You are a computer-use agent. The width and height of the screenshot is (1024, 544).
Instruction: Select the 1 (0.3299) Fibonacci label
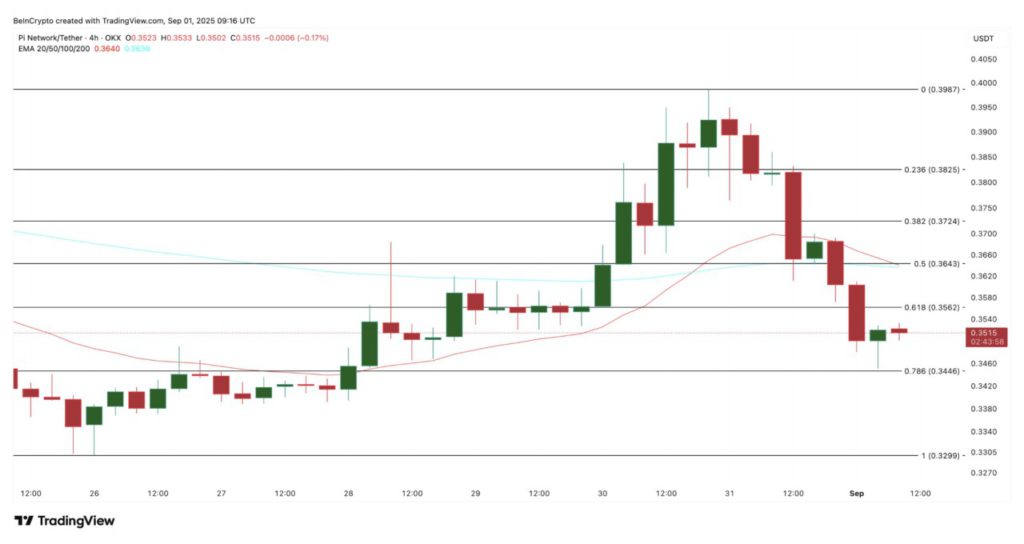[x=940, y=456]
